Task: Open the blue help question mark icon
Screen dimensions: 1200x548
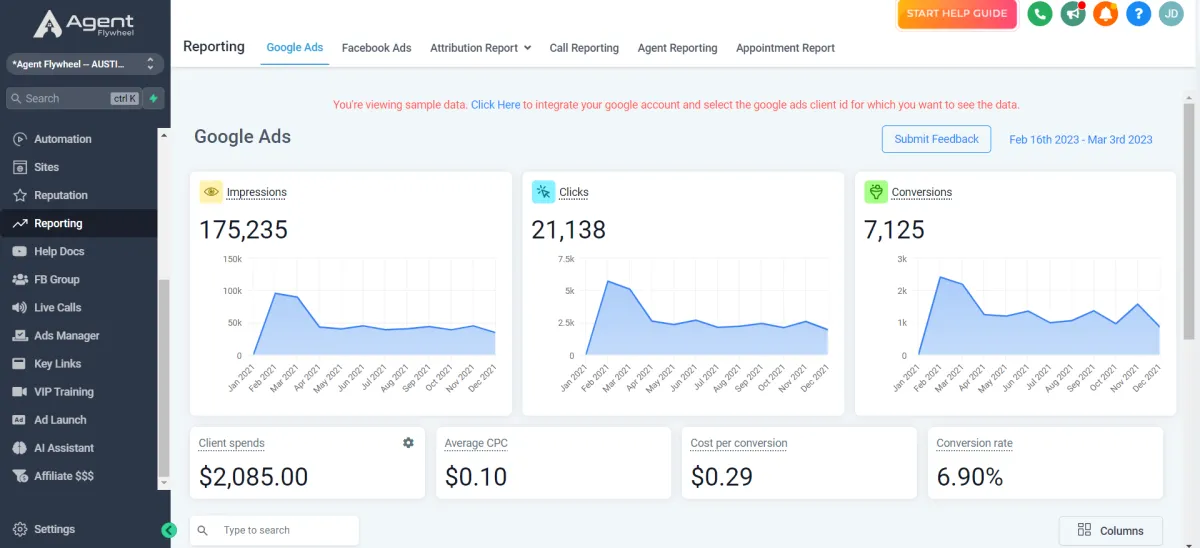Action: tap(1138, 14)
